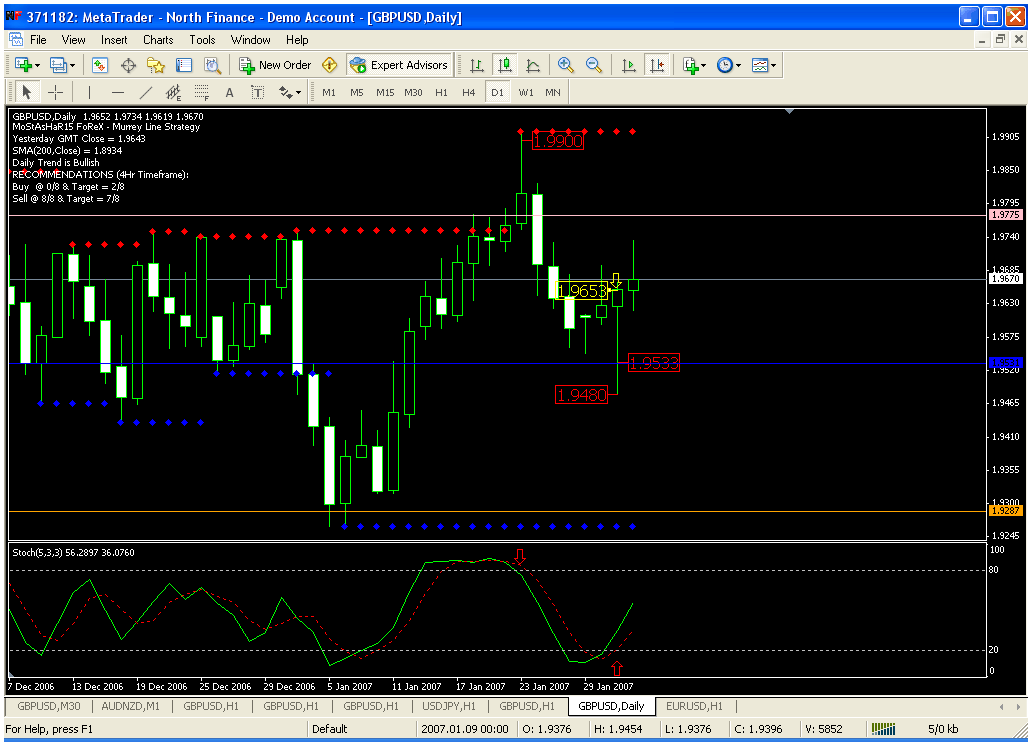This screenshot has height=742, width=1032.
Task: Click the 1.9775 pink price level label
Action: point(1004,214)
